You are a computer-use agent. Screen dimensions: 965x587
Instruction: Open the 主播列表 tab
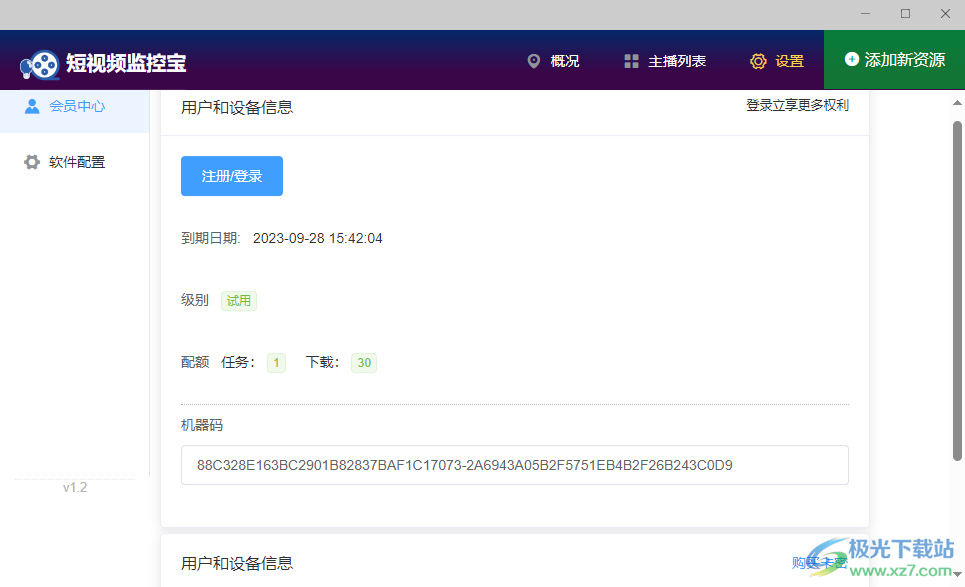click(x=665, y=61)
